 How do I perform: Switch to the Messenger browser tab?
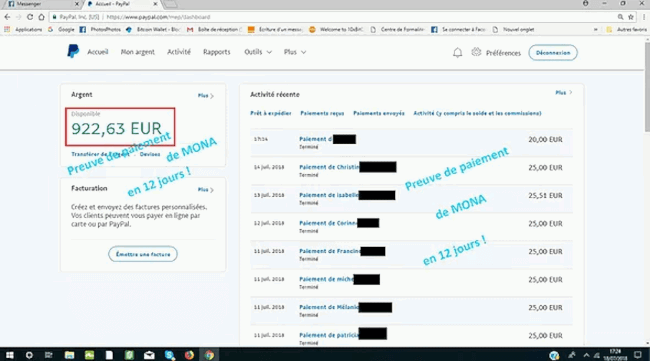coord(41,4)
